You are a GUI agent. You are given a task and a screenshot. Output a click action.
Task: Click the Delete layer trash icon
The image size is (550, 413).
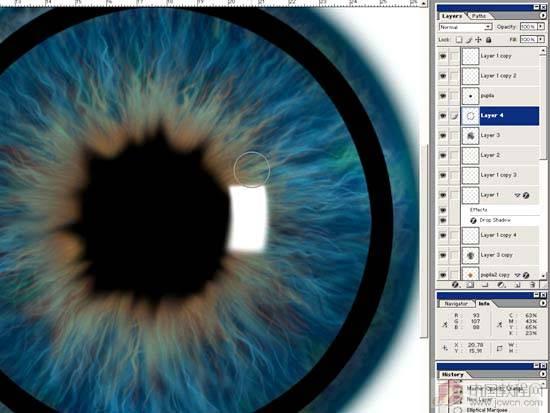pyautogui.click(x=532, y=285)
